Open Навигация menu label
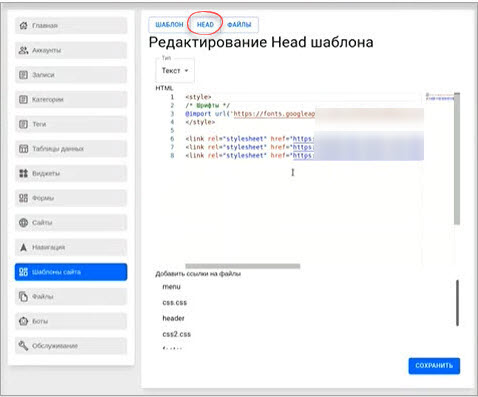The height and width of the screenshot is (397, 478). pyautogui.click(x=49, y=247)
